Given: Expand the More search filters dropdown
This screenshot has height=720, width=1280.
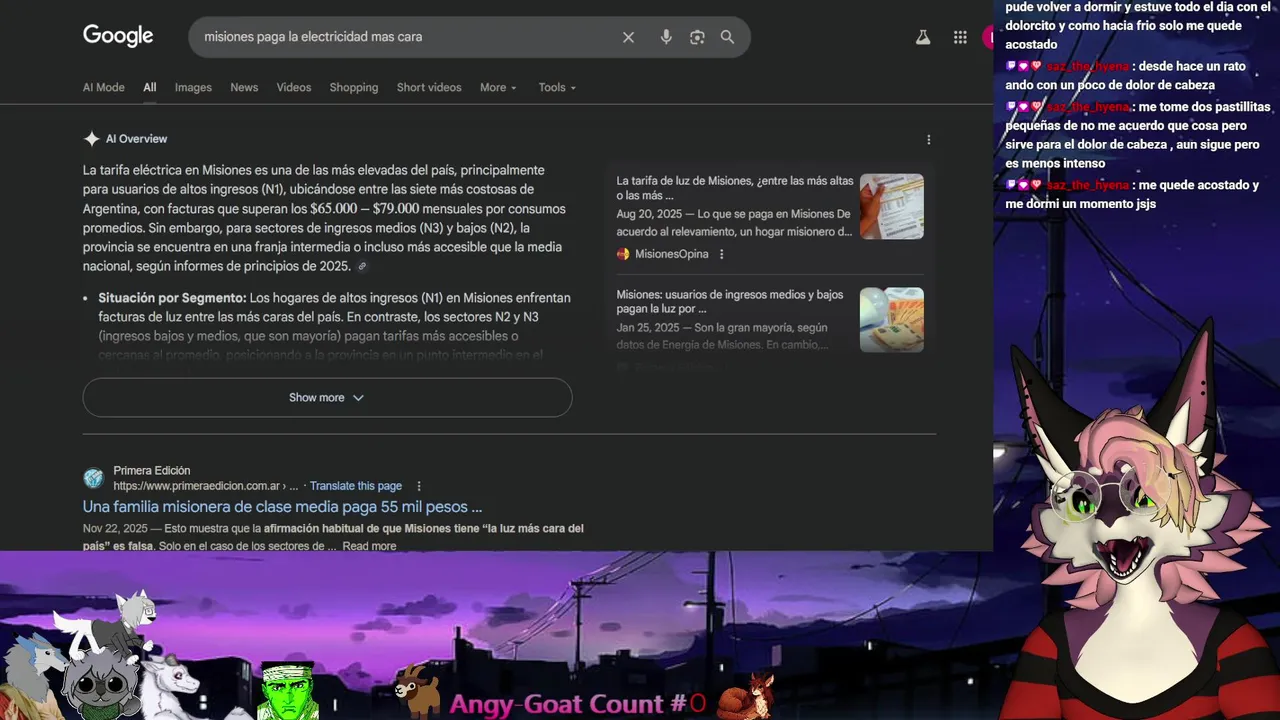Looking at the screenshot, I should point(498,87).
